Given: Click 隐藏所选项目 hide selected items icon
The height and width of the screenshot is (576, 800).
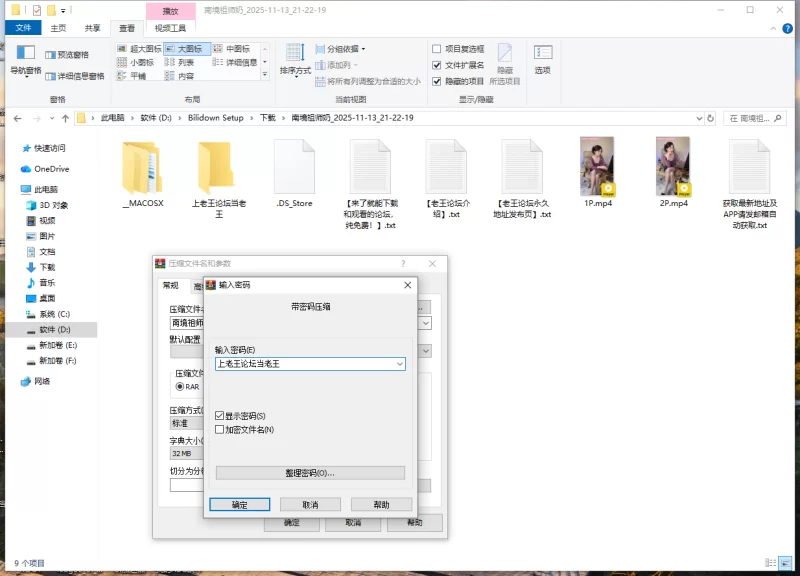Looking at the screenshot, I should click(x=505, y=64).
